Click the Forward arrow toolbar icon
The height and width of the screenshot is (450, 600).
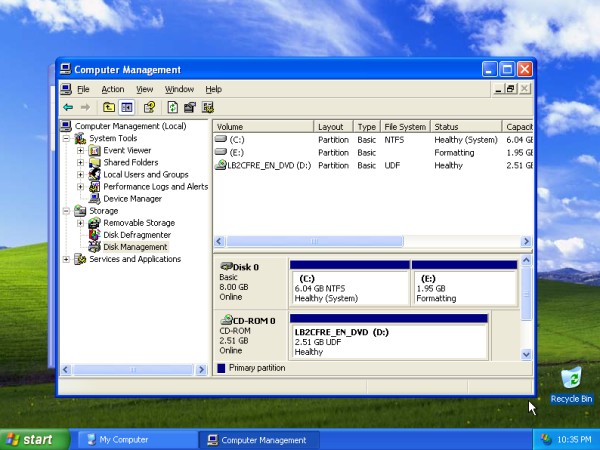tap(85, 108)
